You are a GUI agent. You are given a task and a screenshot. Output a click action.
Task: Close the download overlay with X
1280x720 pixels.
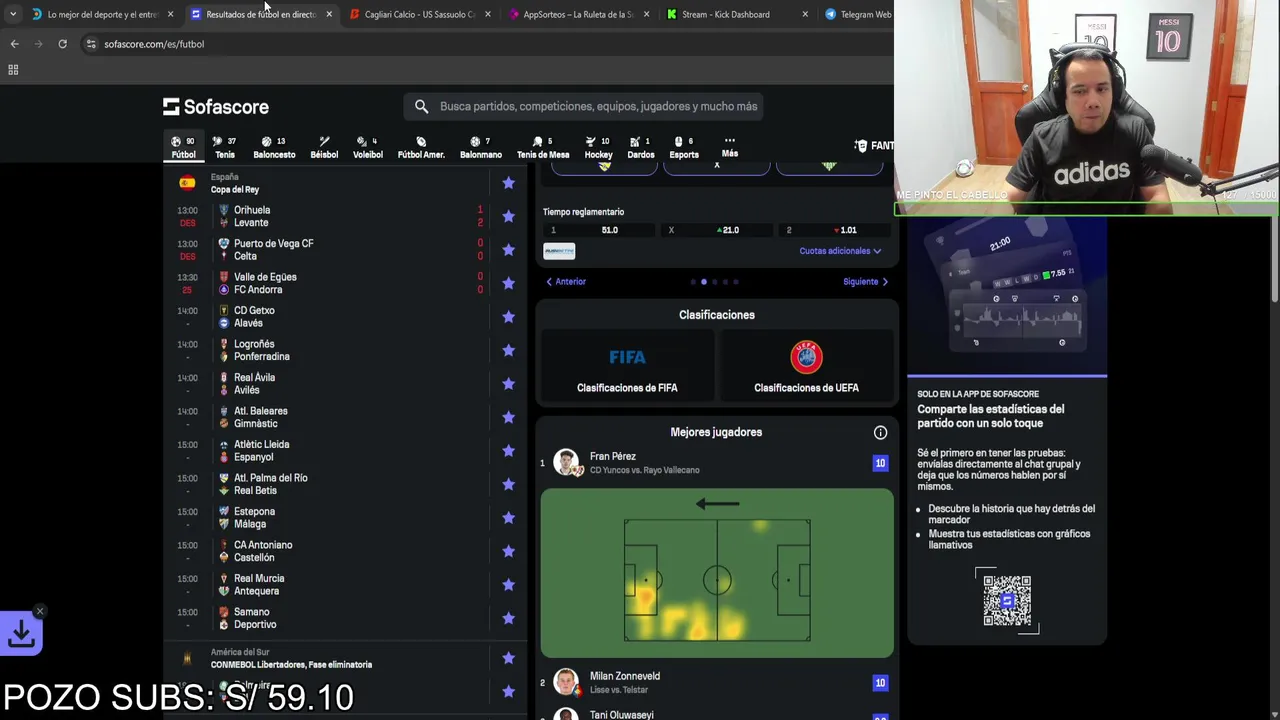[x=40, y=610]
